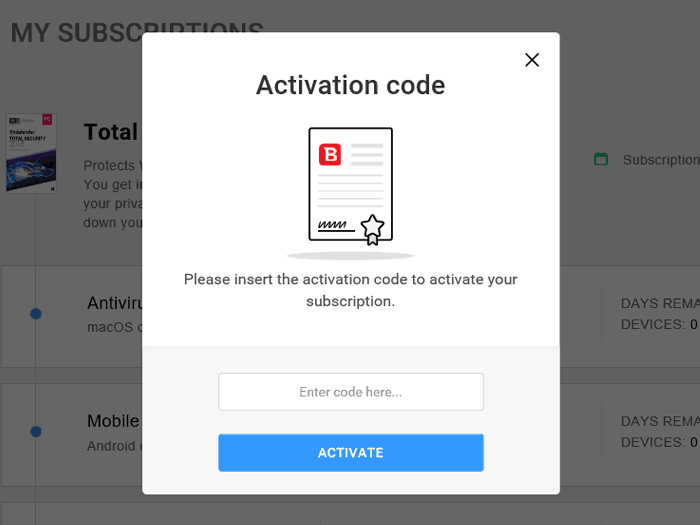Click the green Subscription calendar icon
Viewport: 700px width, 525px height.
click(x=601, y=159)
